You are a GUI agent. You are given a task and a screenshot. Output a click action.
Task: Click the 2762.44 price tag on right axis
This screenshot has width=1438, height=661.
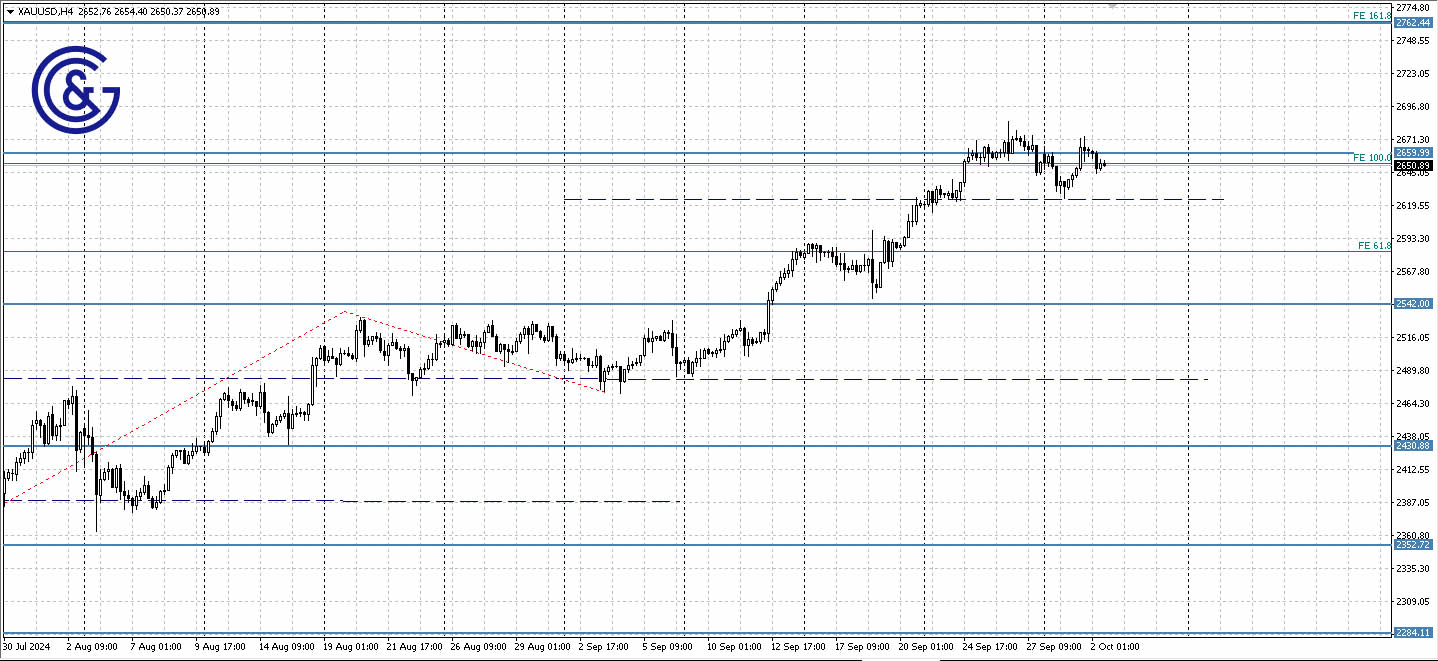[x=1412, y=21]
